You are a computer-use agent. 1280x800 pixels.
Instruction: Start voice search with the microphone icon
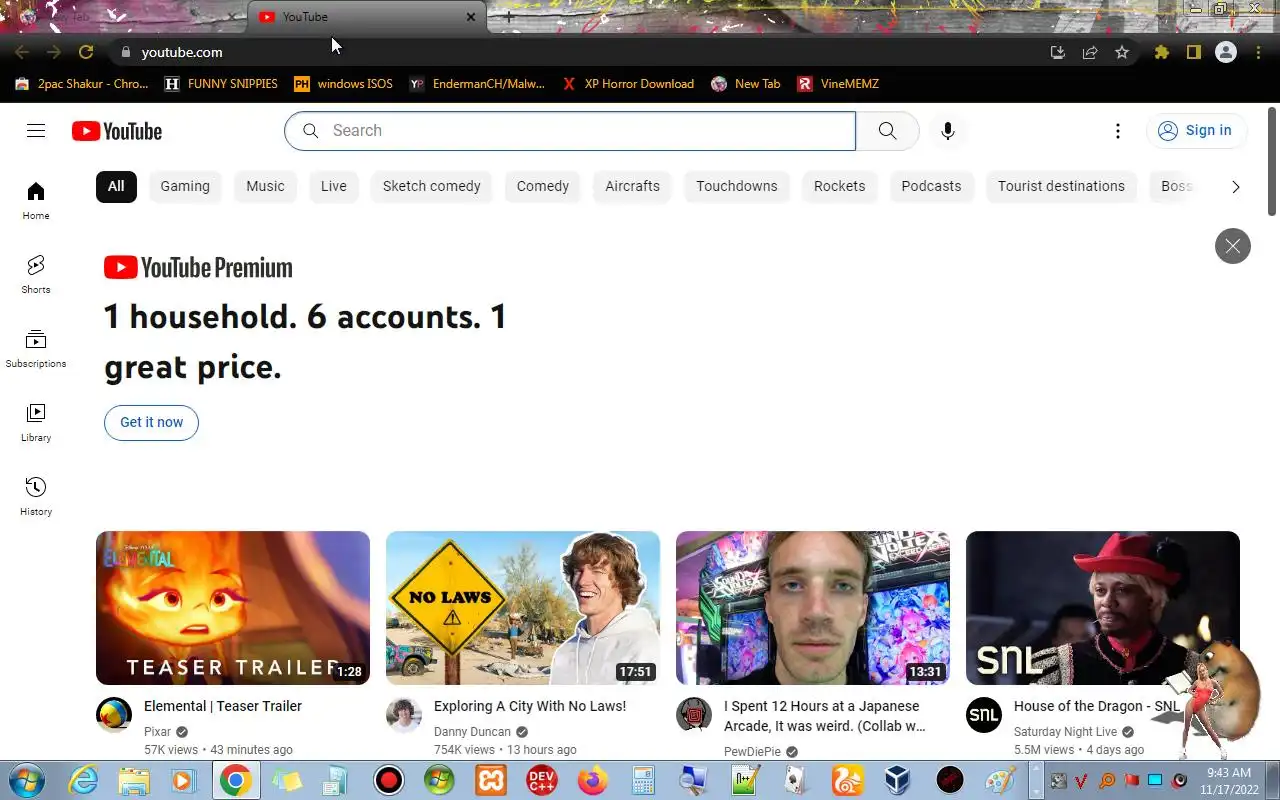948,131
